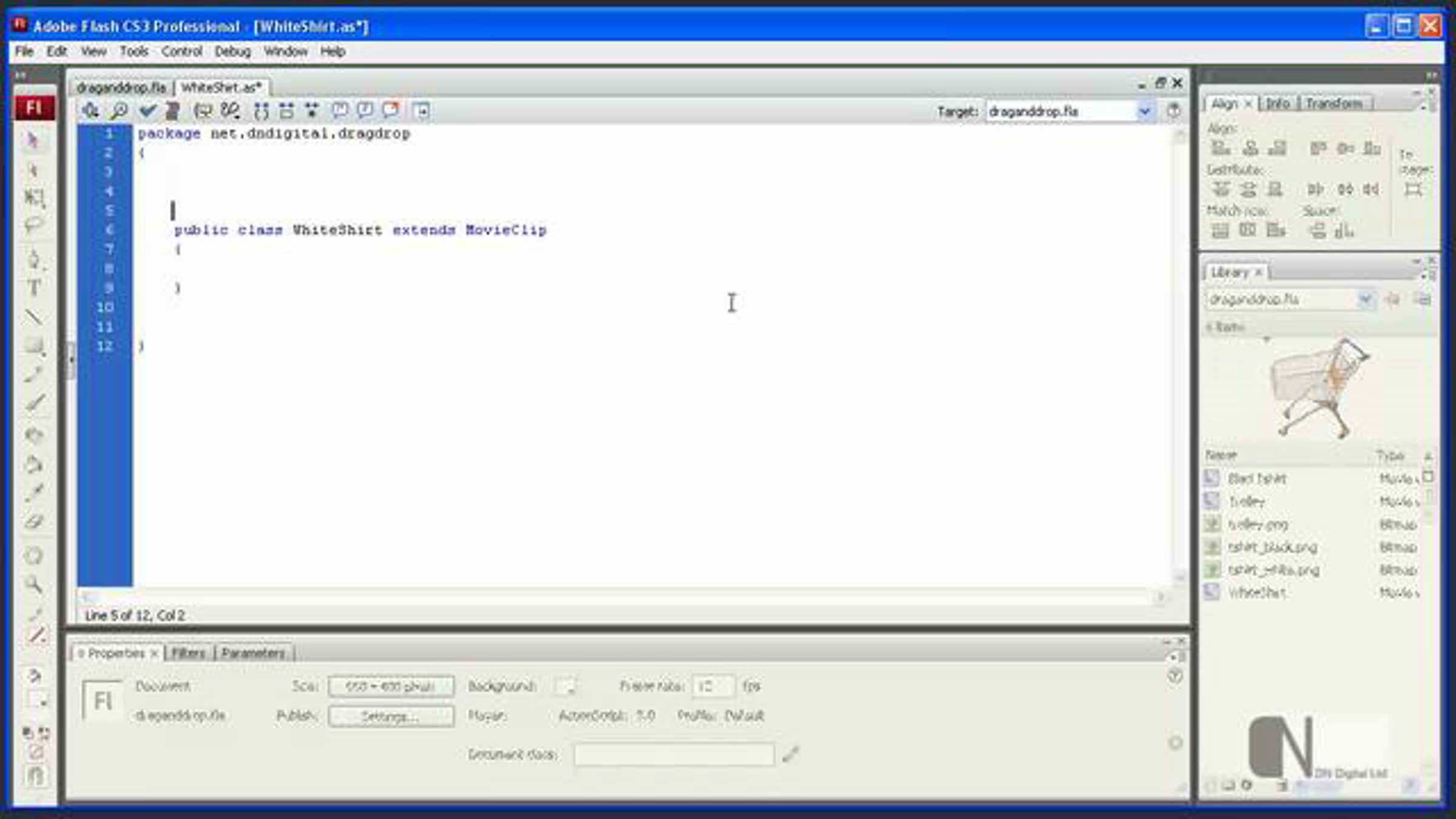Click the Check Syntax checkmark icon
The image size is (1456, 819).
tap(147, 110)
